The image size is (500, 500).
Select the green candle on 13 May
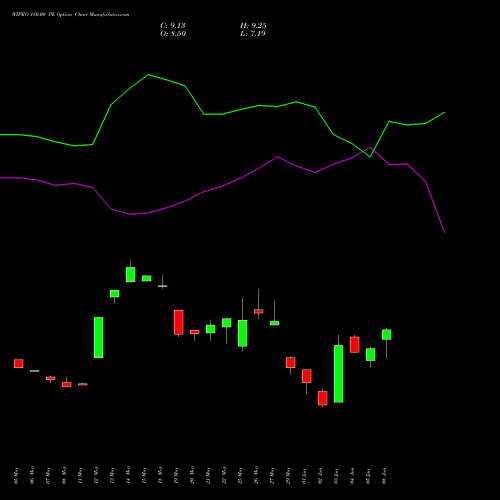(x=115, y=293)
